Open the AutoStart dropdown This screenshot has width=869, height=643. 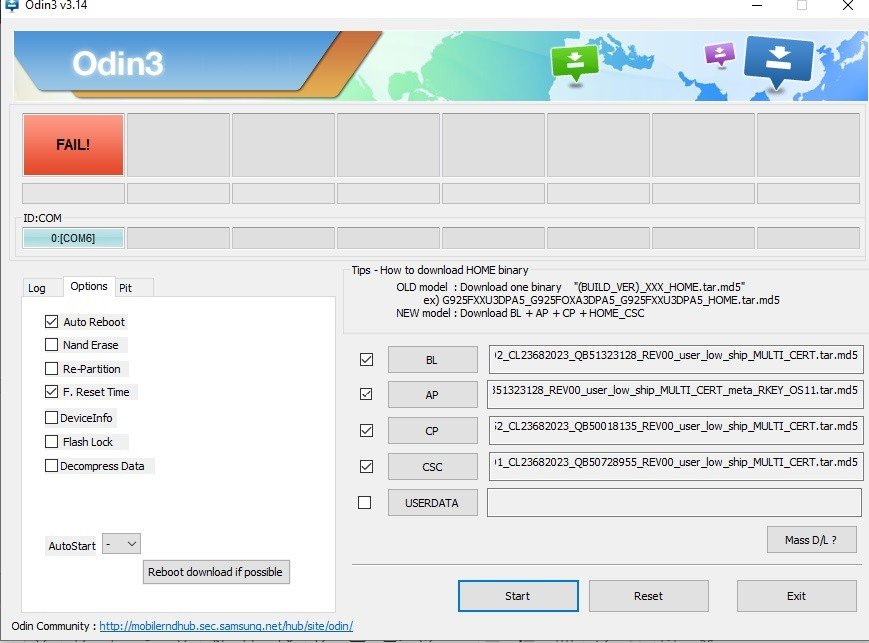pyautogui.click(x=123, y=545)
